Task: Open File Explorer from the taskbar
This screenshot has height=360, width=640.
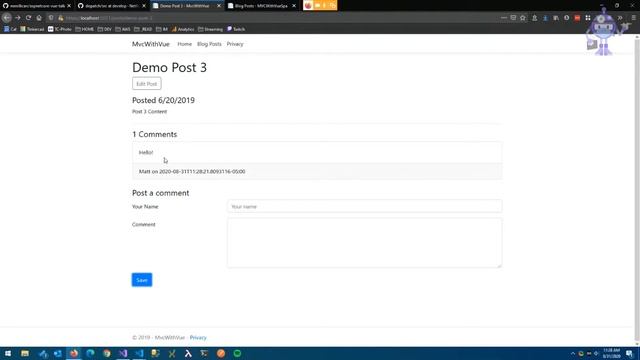Action: [25, 353]
